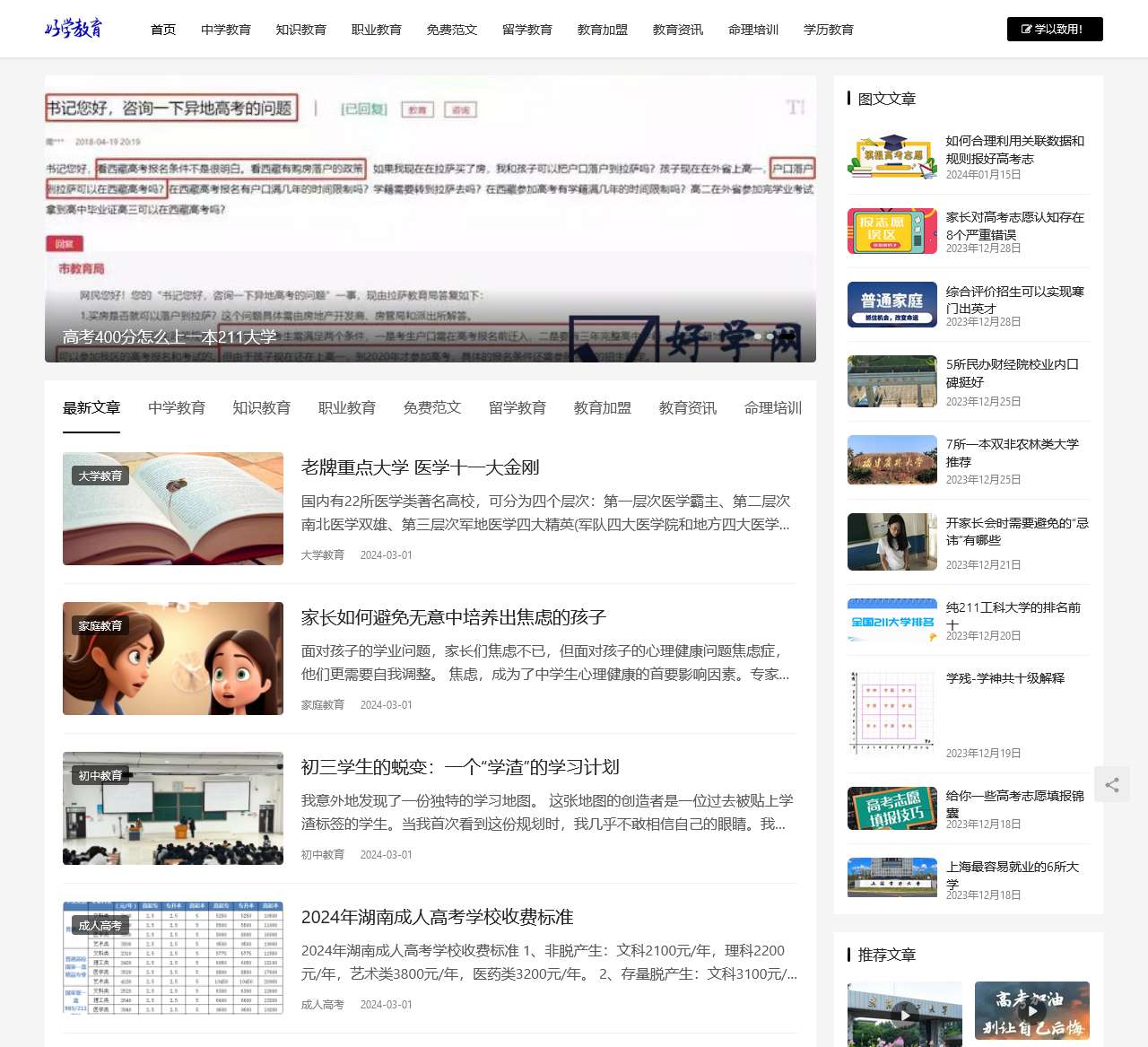
Task: Open the 命理培训 navigation item
Action: [753, 29]
